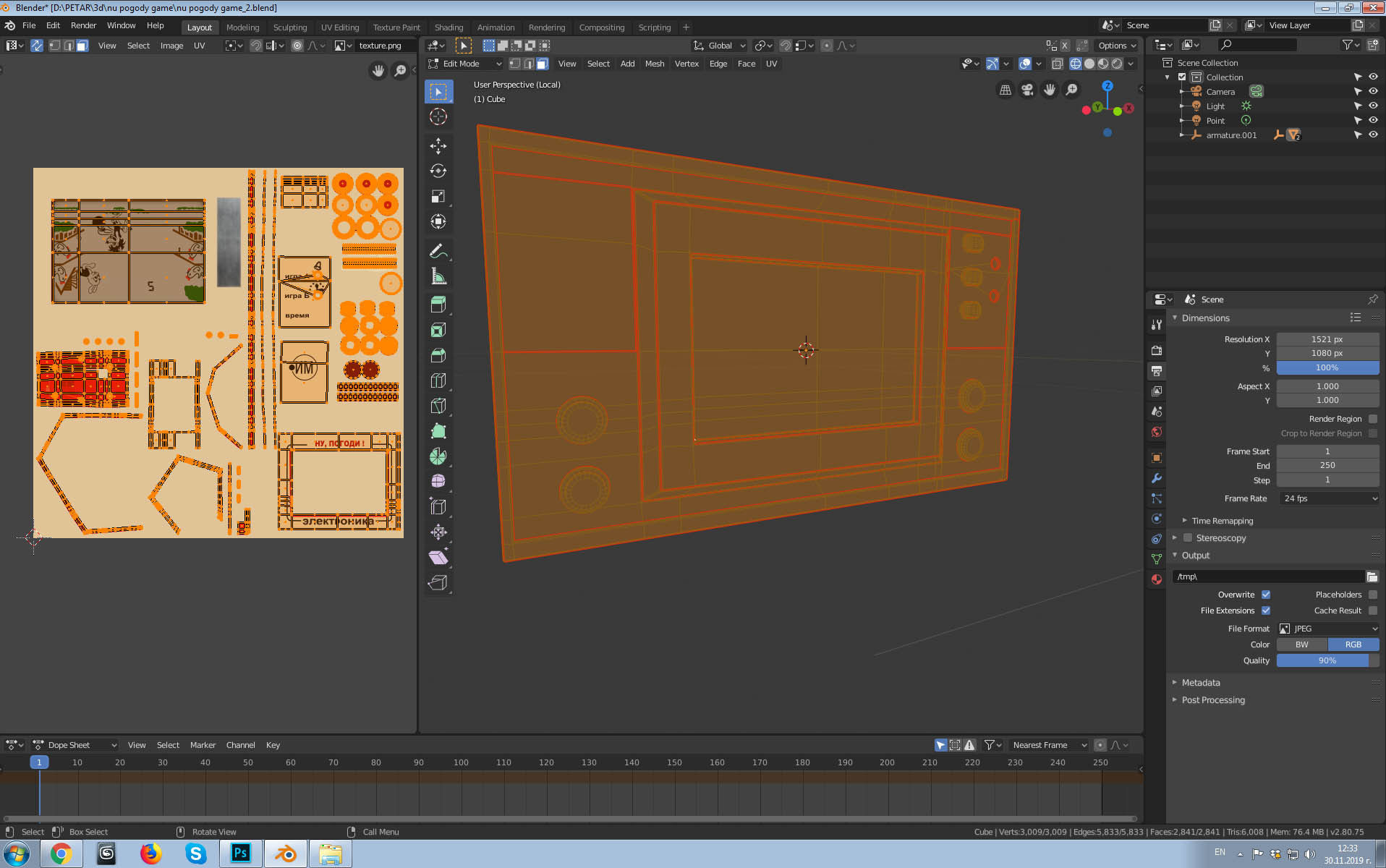Hide the Camera object in viewport
1386x868 pixels.
pos(1373,92)
